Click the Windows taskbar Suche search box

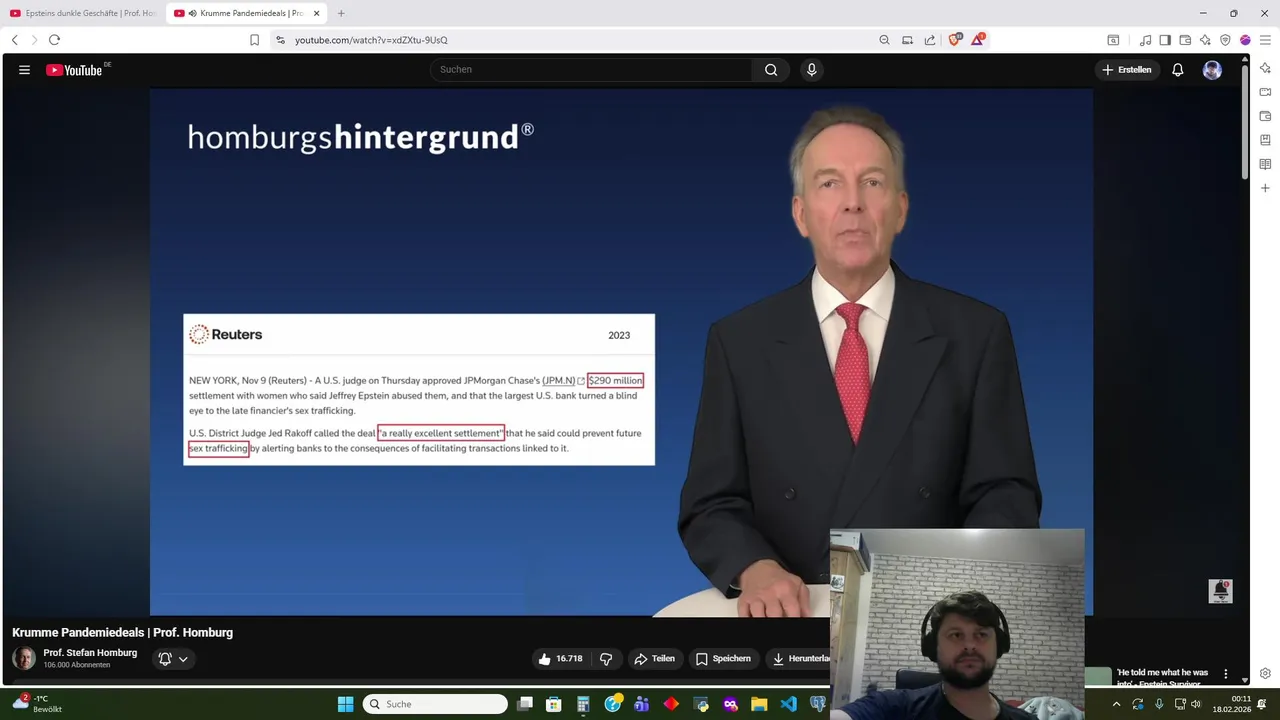(x=435, y=704)
